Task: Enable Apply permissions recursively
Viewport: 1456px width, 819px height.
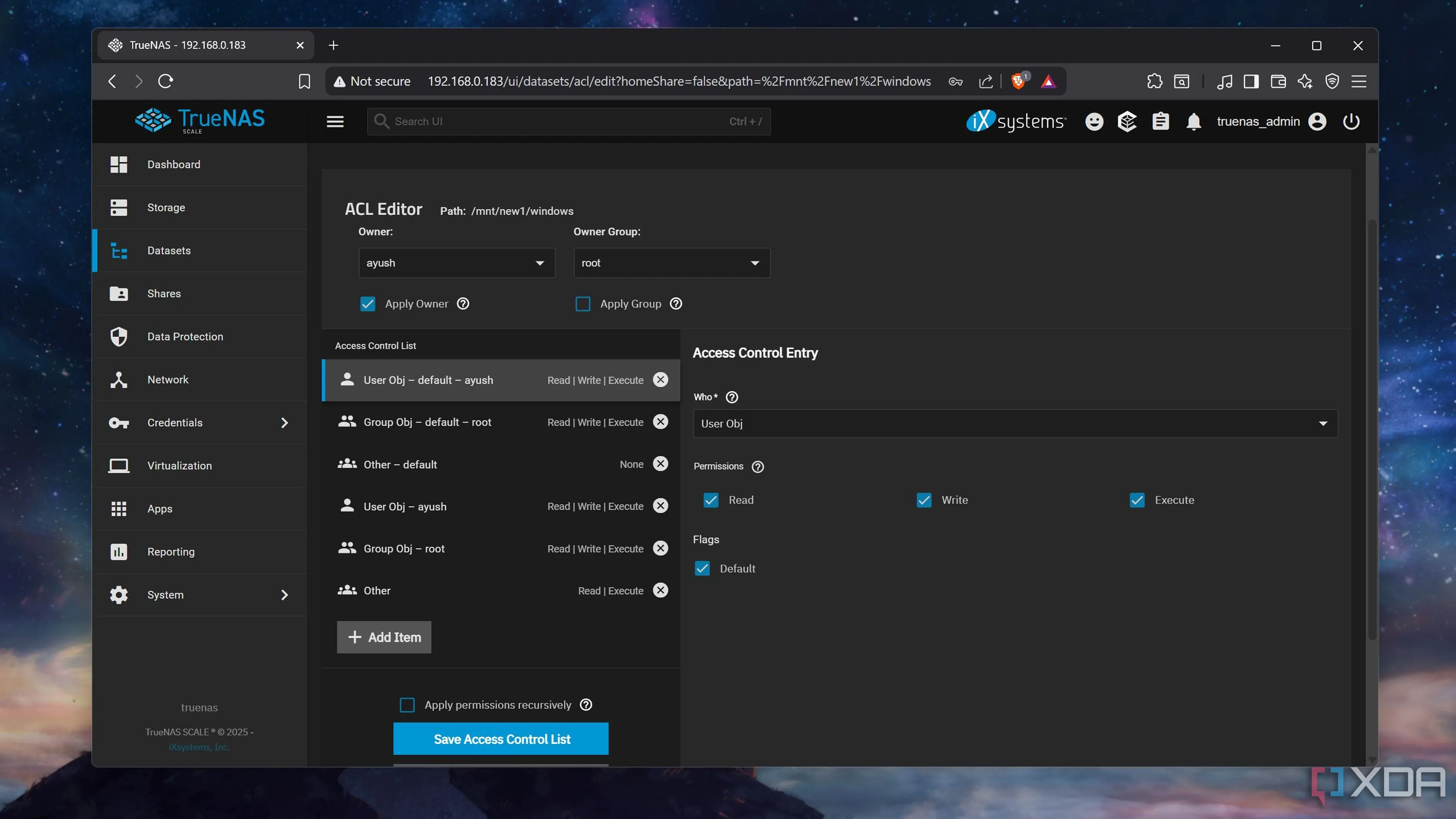Action: pyautogui.click(x=407, y=705)
